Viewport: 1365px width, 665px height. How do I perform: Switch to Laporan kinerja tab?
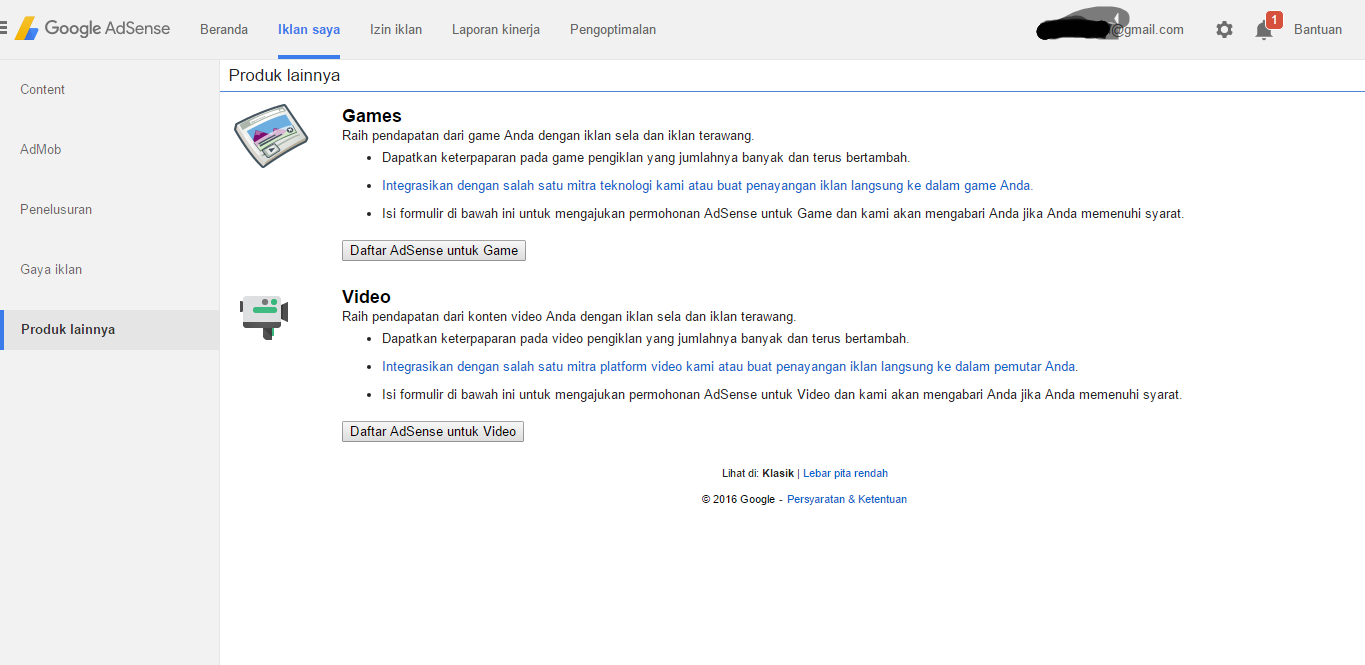click(496, 30)
